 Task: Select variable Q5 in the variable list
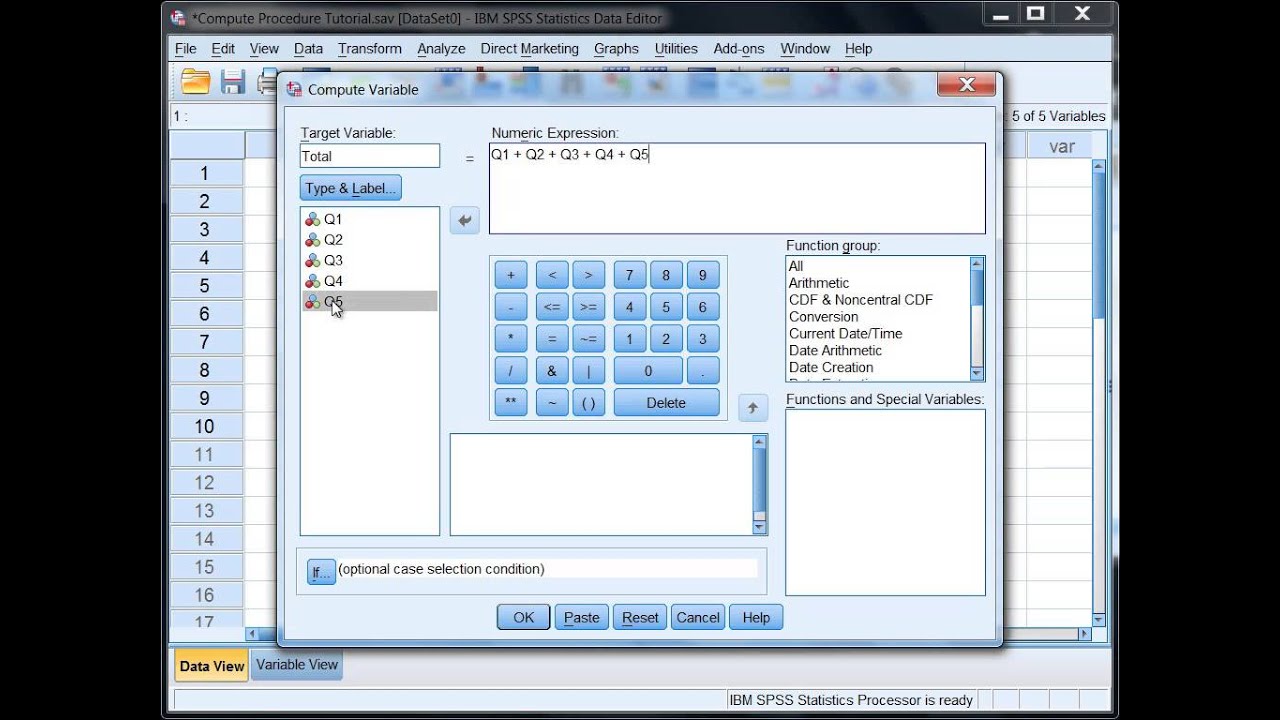click(369, 301)
